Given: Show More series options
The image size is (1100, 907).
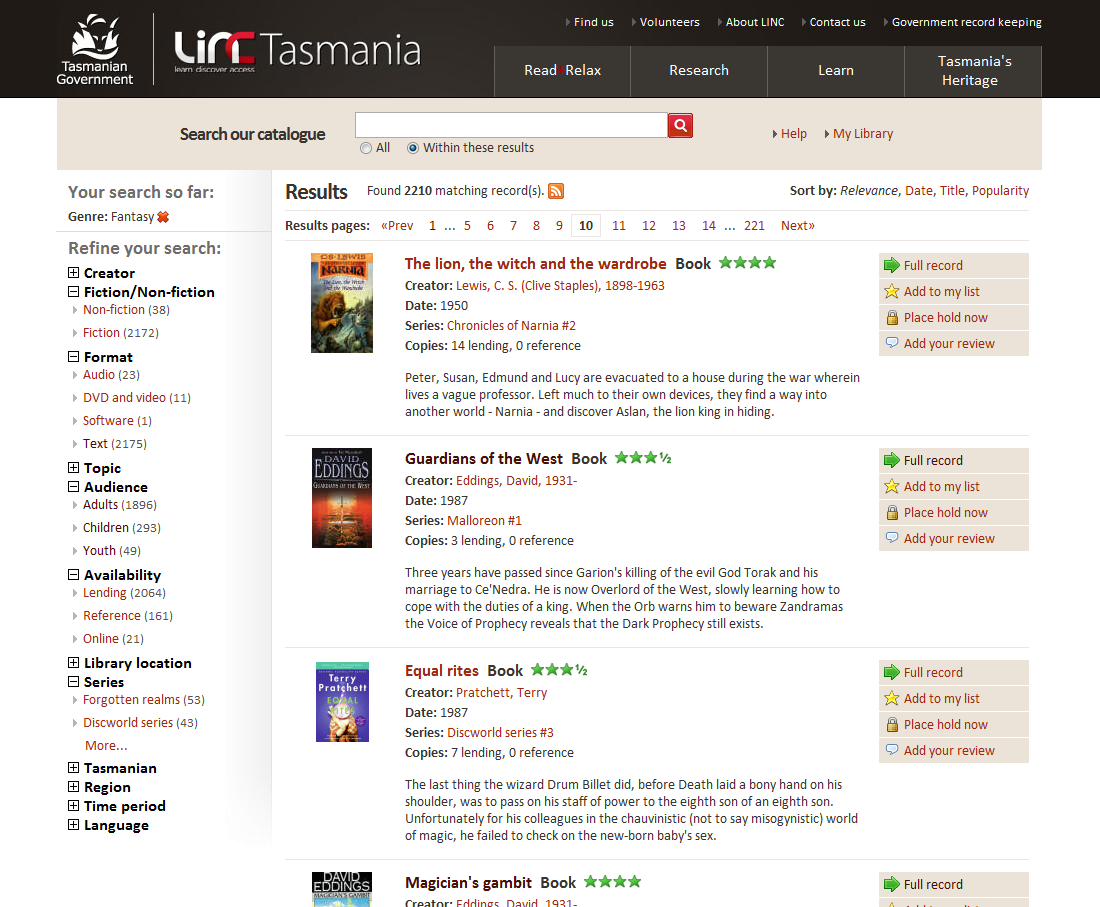Looking at the screenshot, I should pos(106,746).
